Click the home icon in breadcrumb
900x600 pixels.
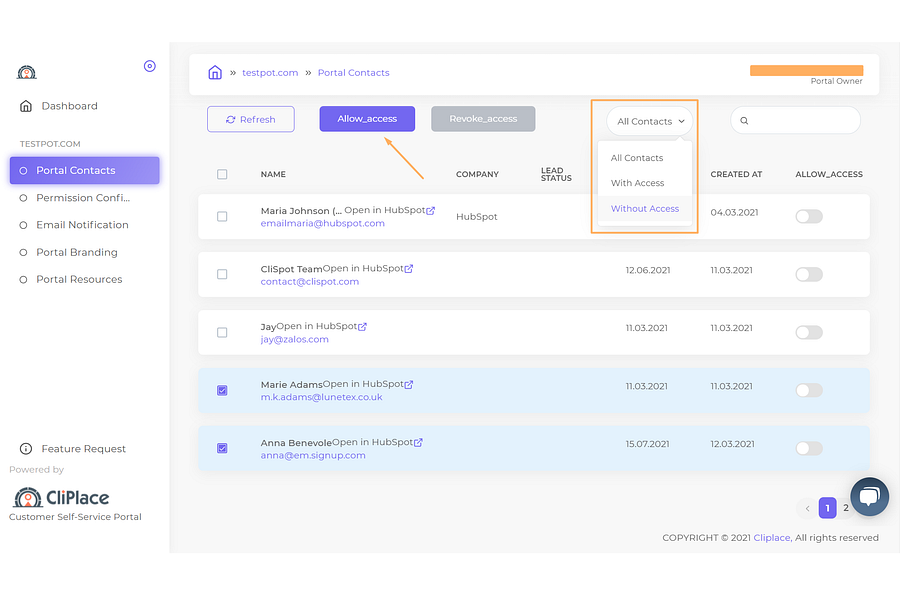tap(215, 72)
